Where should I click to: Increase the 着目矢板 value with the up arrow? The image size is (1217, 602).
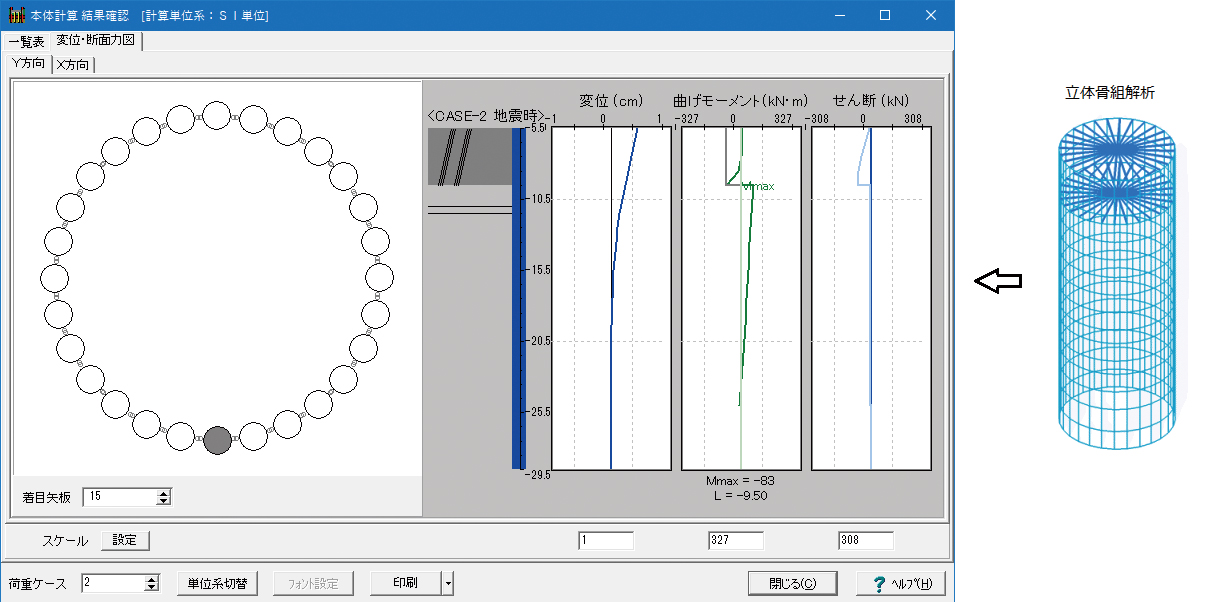164,492
